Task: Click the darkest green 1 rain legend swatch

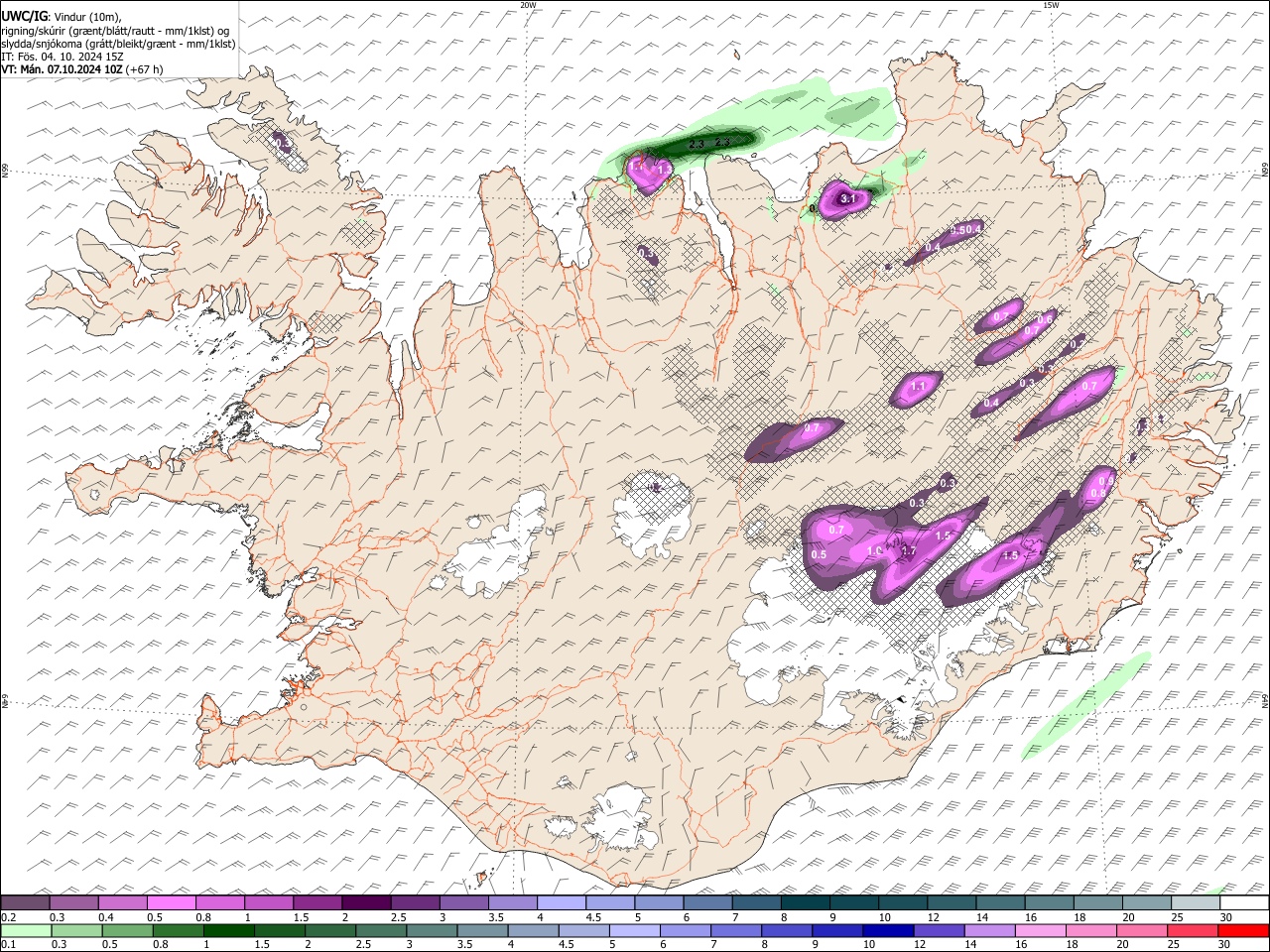Action: point(228,931)
